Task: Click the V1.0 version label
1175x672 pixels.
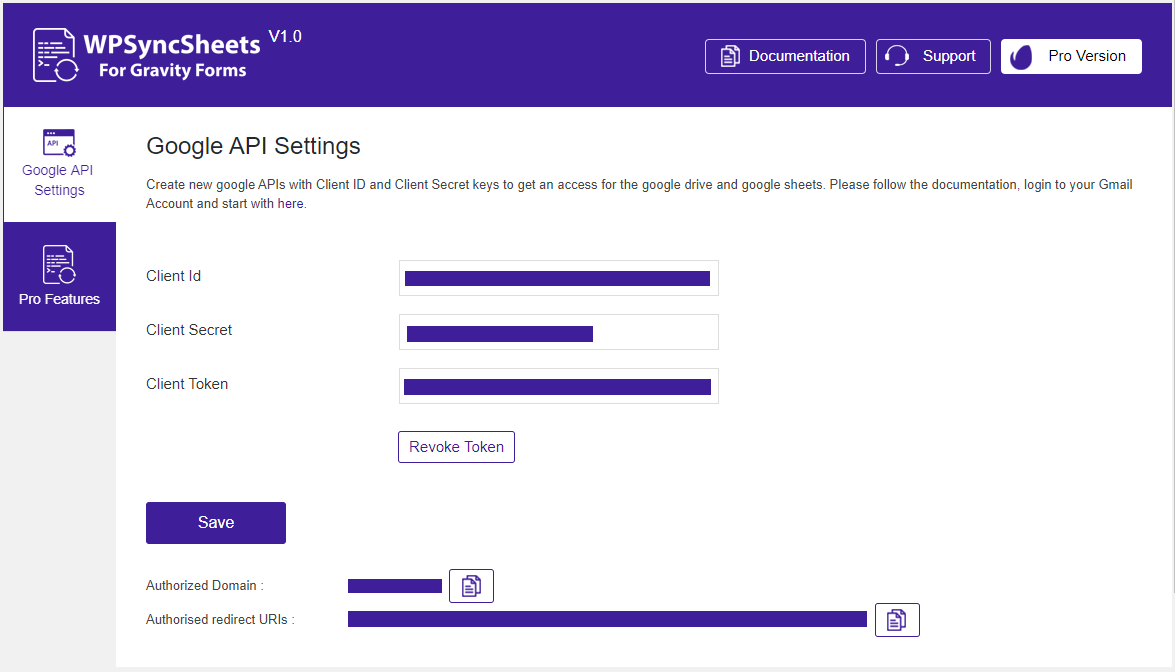Action: pyautogui.click(x=285, y=37)
